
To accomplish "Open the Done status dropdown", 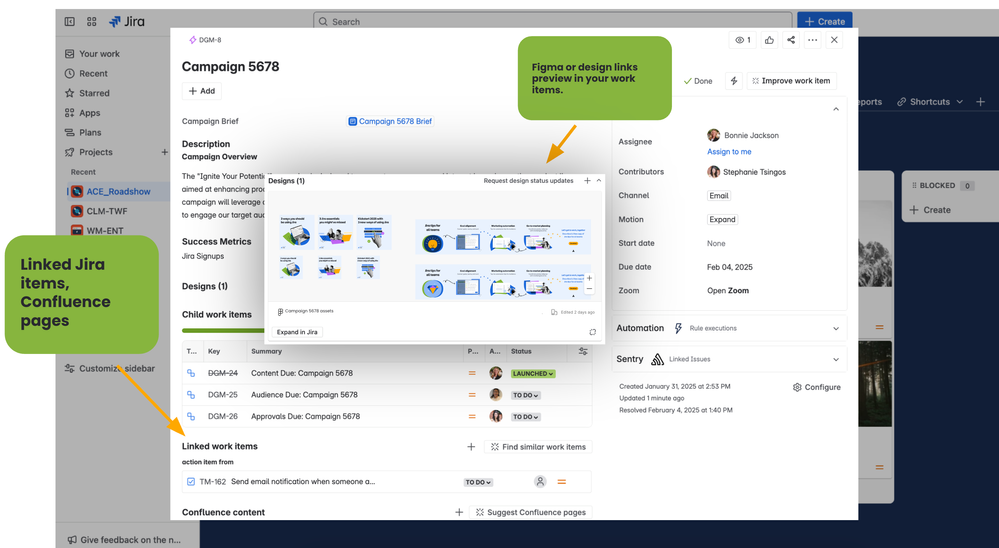I will point(698,81).
